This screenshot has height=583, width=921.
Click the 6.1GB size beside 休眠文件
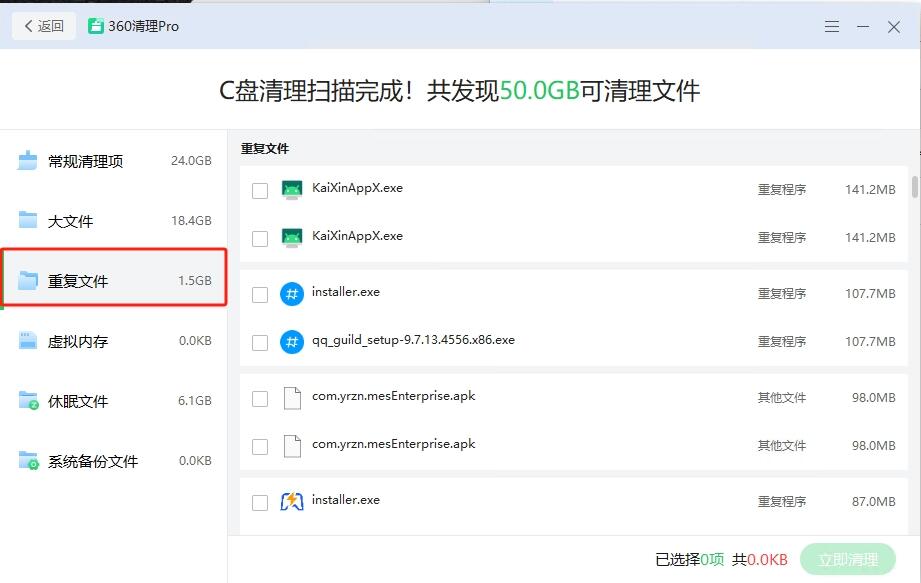[194, 400]
